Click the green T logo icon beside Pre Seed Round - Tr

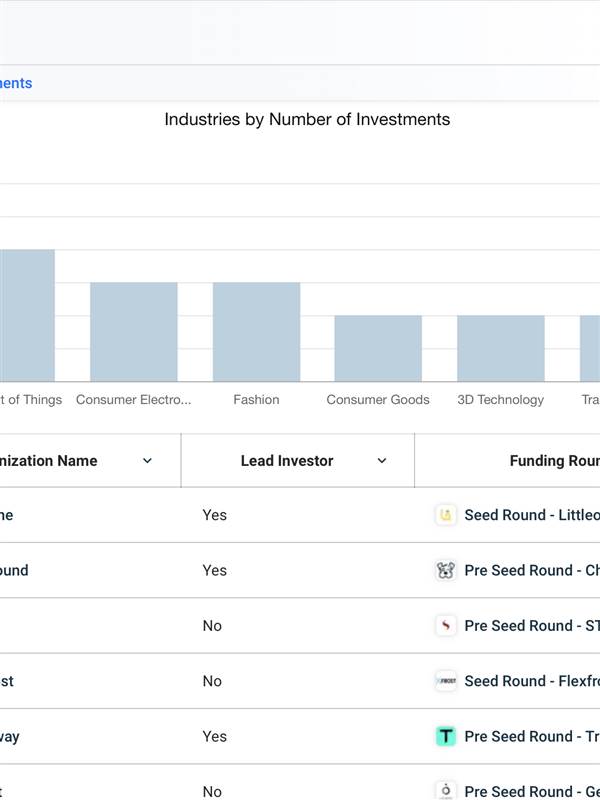[x=445, y=736]
